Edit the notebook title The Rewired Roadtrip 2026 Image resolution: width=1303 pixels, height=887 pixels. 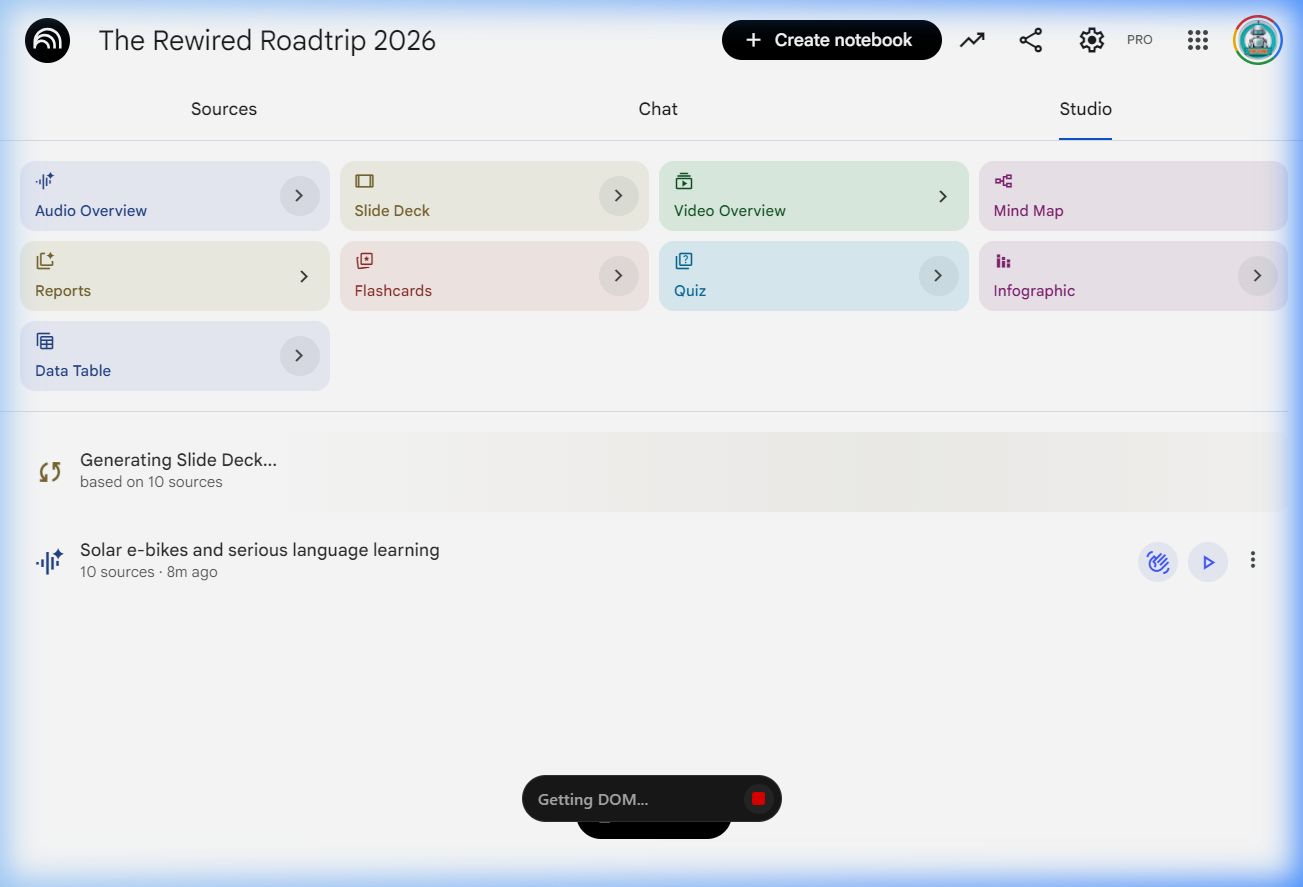[267, 41]
